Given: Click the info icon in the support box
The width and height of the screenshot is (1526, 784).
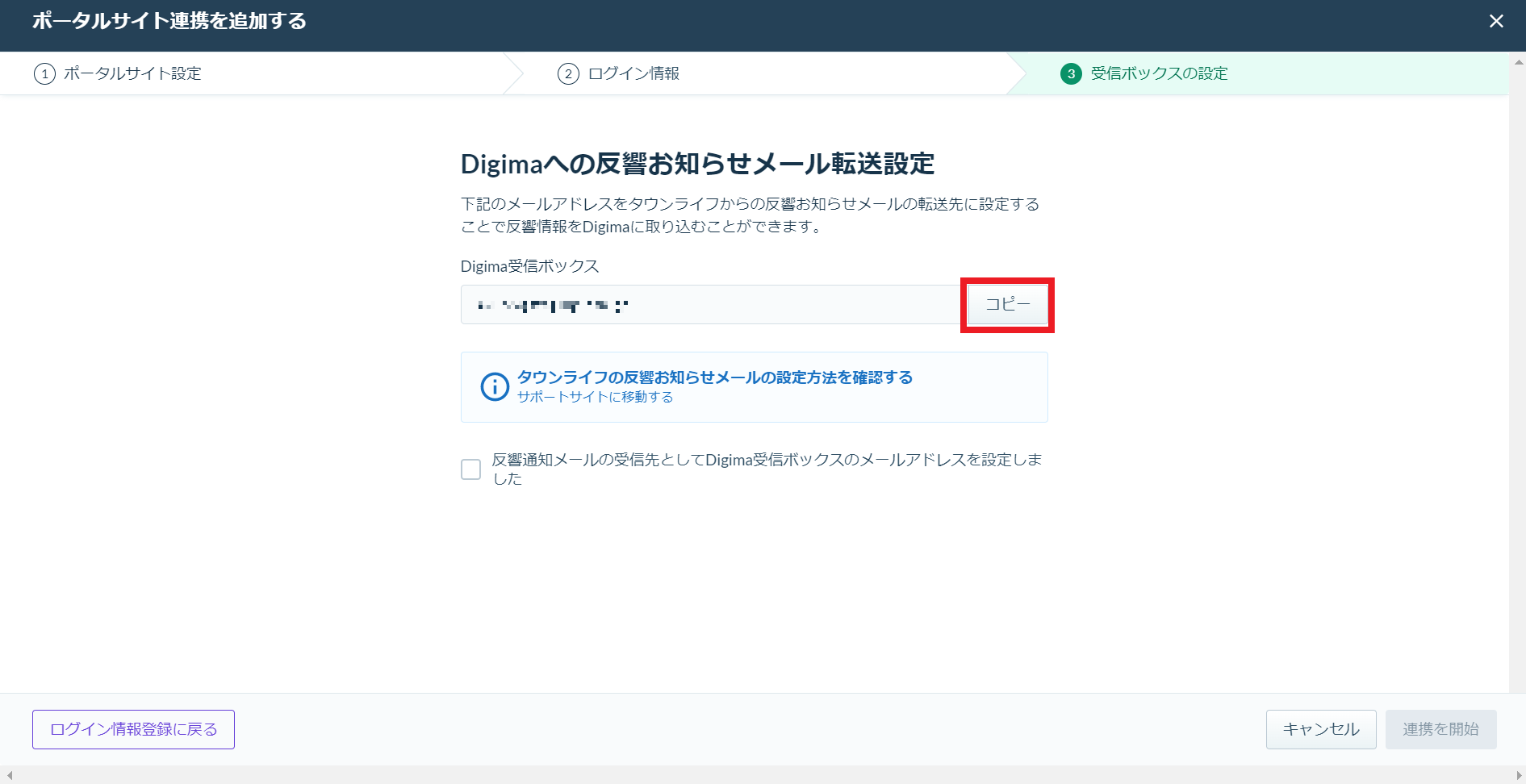Looking at the screenshot, I should (495, 386).
